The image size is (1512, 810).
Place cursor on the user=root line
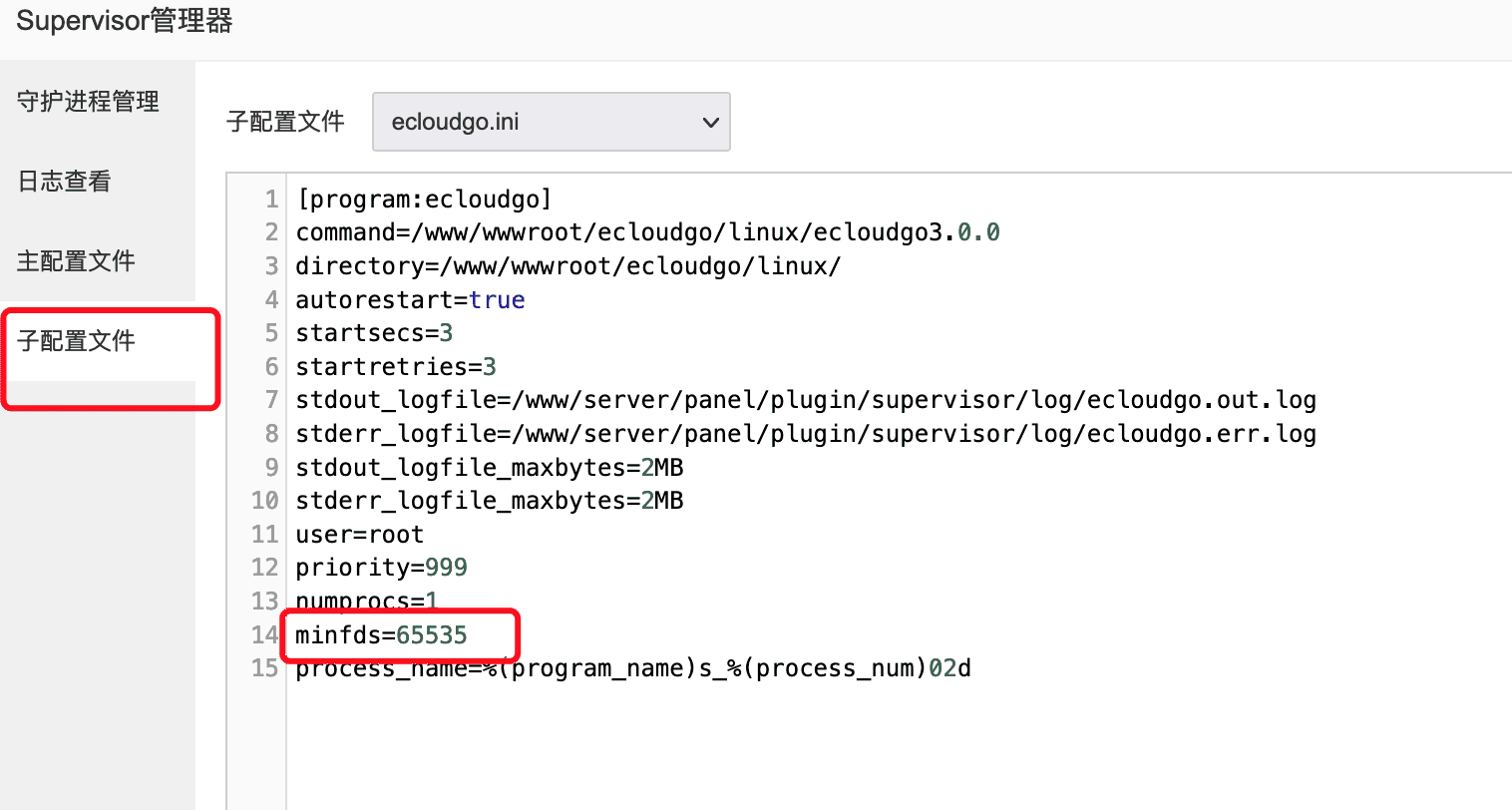pyautogui.click(x=359, y=535)
